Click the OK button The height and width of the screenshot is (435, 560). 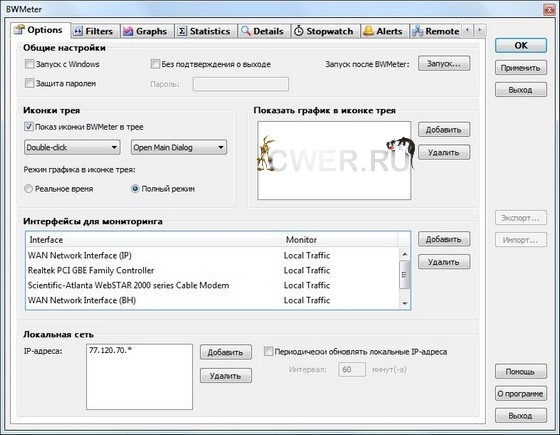pos(521,46)
